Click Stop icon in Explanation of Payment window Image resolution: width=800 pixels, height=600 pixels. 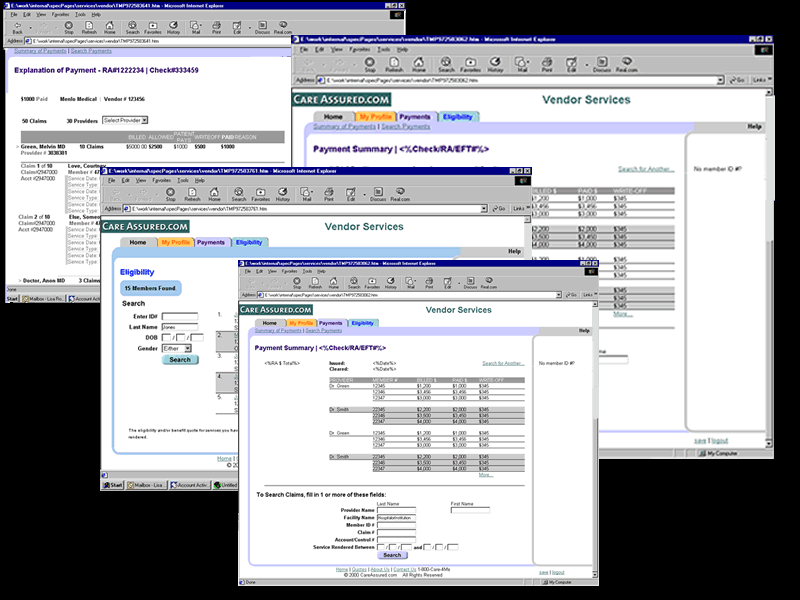[69, 28]
